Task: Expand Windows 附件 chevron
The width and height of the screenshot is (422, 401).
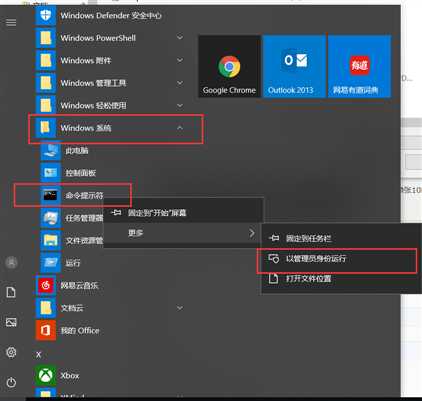Action: point(180,60)
